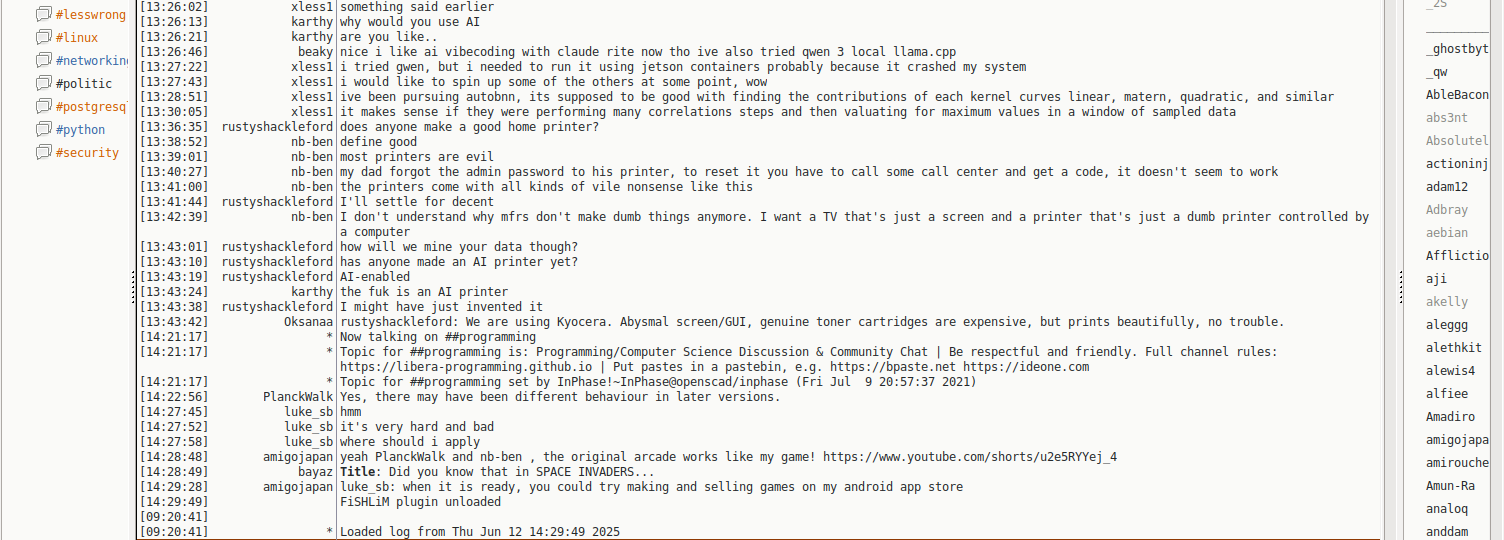The height and width of the screenshot is (540, 1504).
Task: Click the #networking channel chat icon
Action: [43, 61]
